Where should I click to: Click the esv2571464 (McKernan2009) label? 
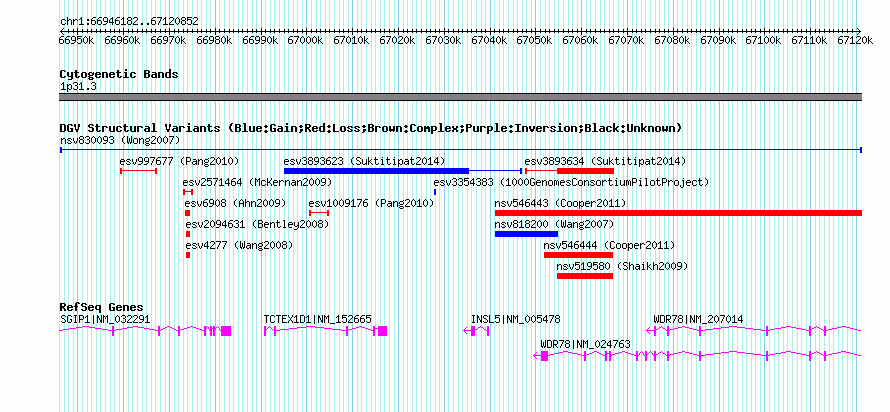tap(257, 182)
